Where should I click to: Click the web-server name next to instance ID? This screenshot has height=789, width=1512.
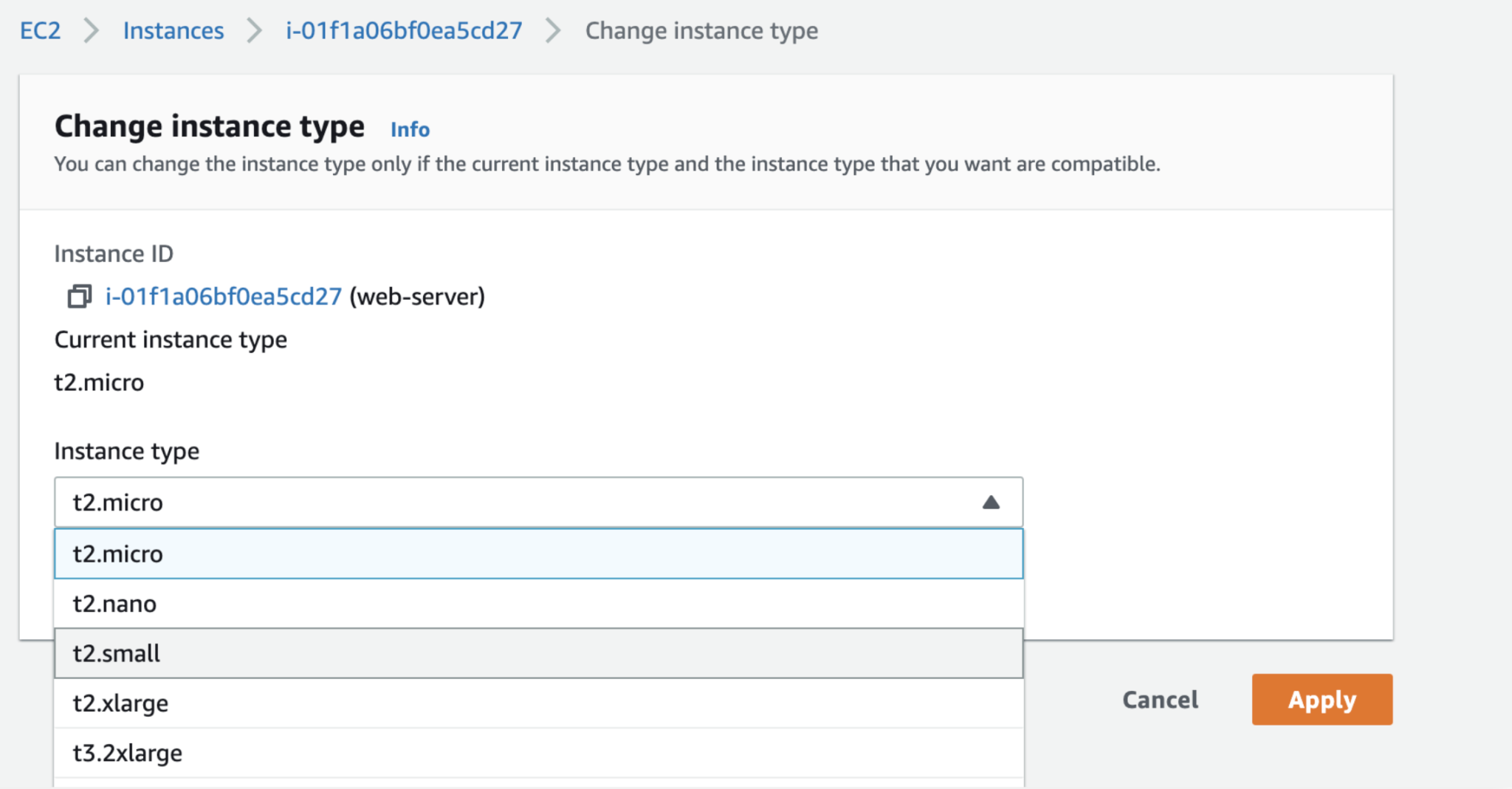(x=416, y=296)
